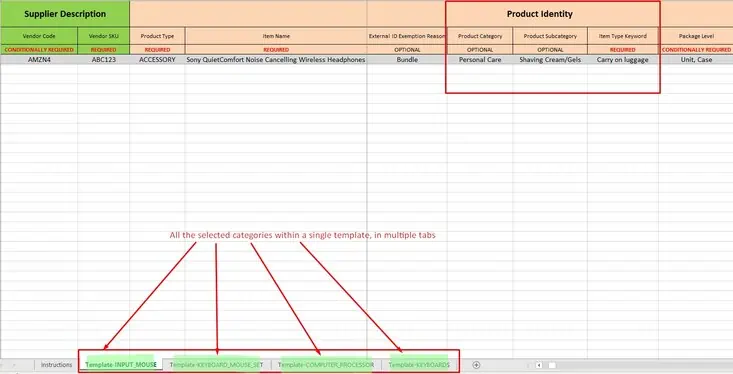The image size is (733, 374).
Task: Select the Shaving Cream/Gels subcategory cell
Action: pyautogui.click(x=550, y=59)
